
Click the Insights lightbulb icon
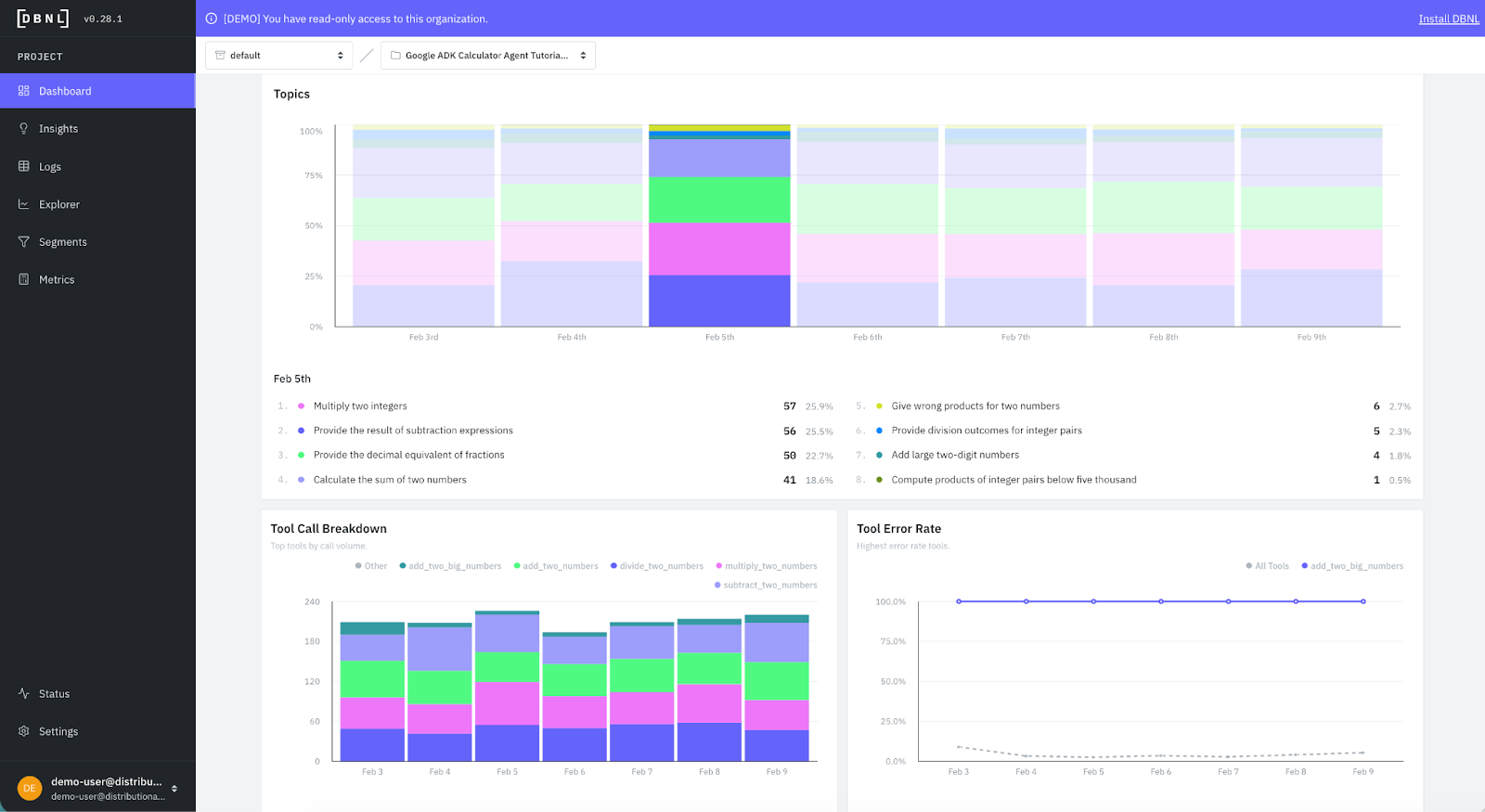click(x=24, y=129)
